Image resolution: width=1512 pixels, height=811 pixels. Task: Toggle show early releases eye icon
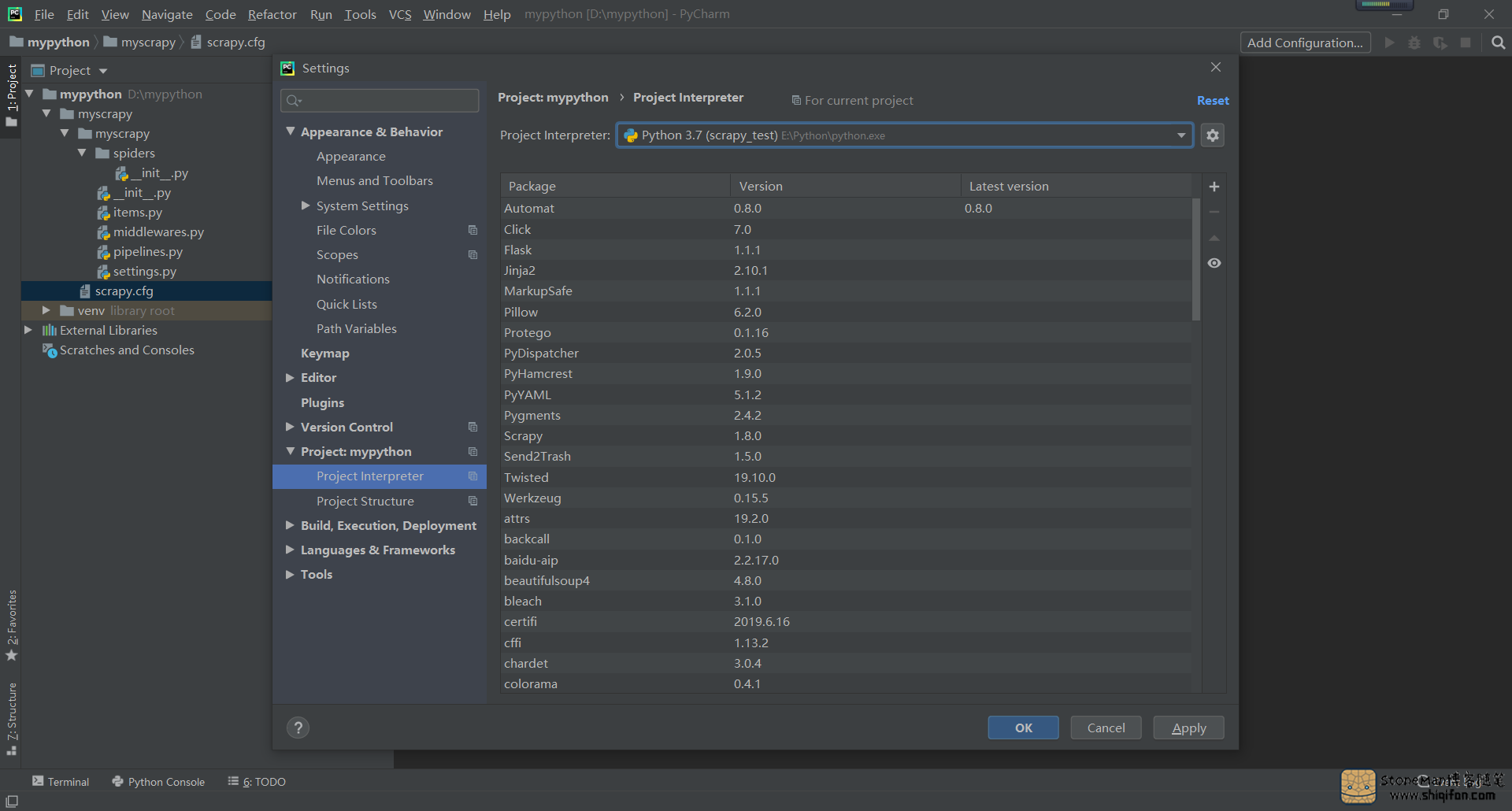coord(1214,263)
